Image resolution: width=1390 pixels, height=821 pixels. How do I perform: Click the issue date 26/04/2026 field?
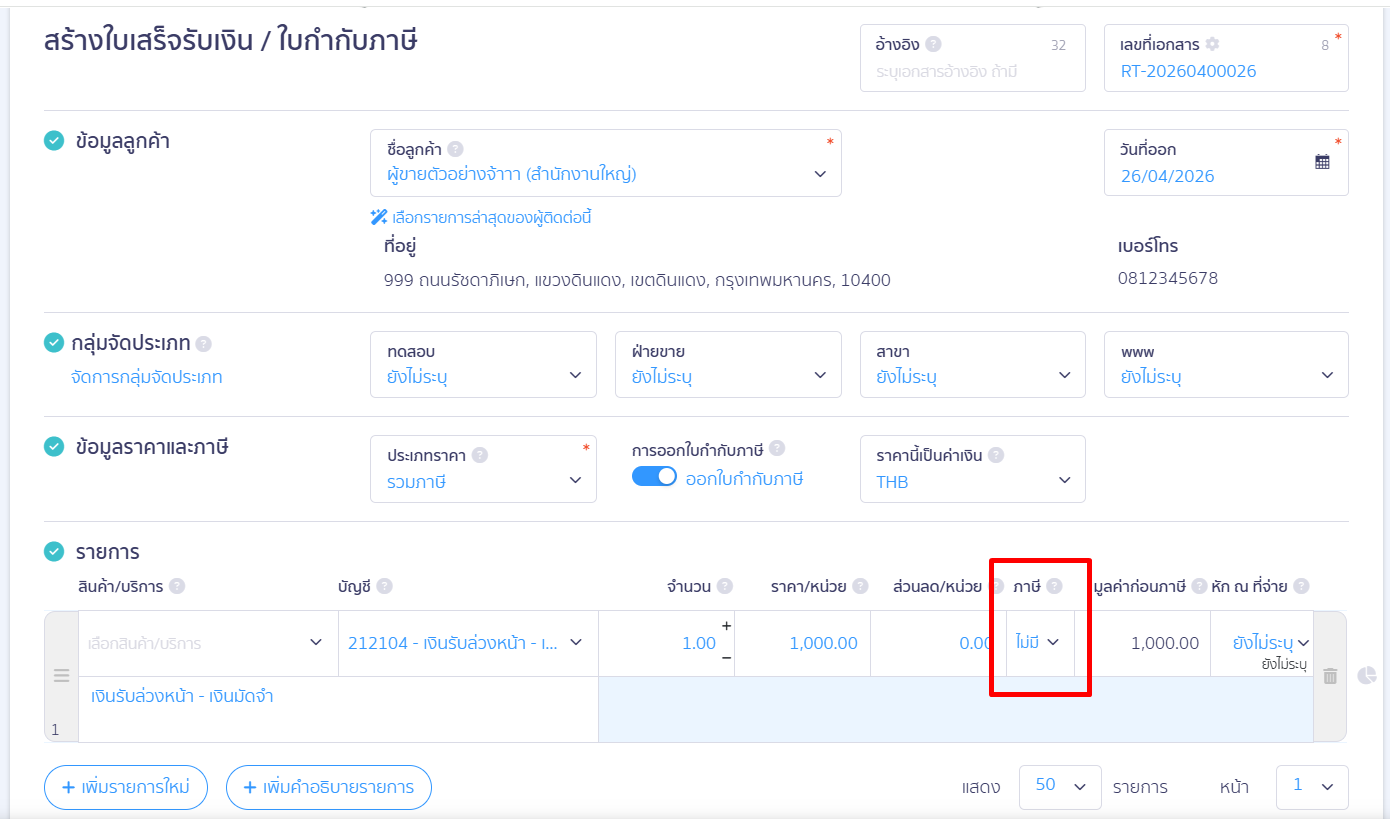tap(1227, 163)
